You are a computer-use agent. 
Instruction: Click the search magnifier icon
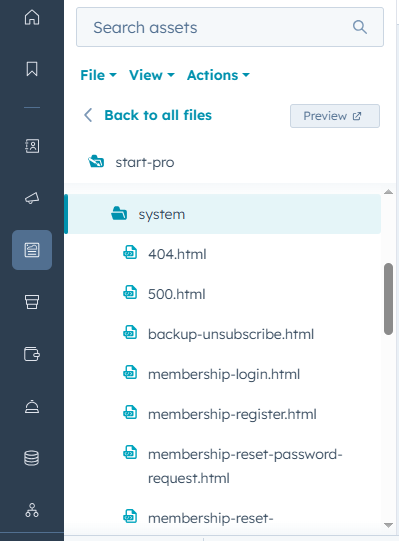click(x=360, y=27)
